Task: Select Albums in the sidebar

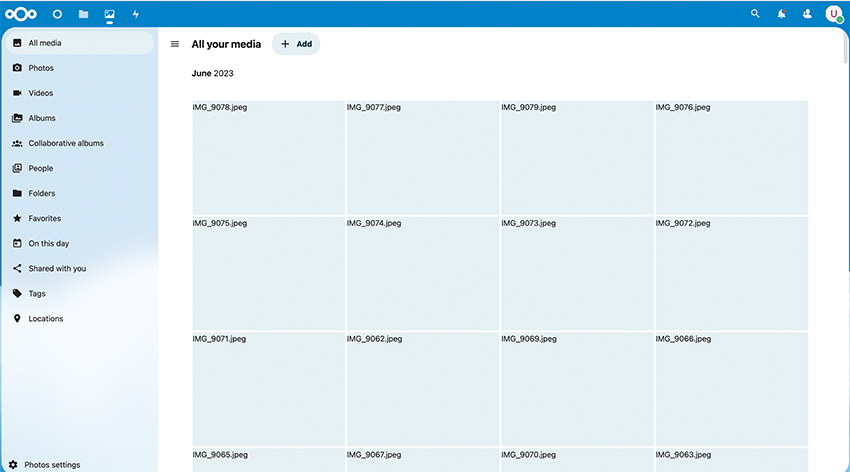Action: (x=42, y=118)
